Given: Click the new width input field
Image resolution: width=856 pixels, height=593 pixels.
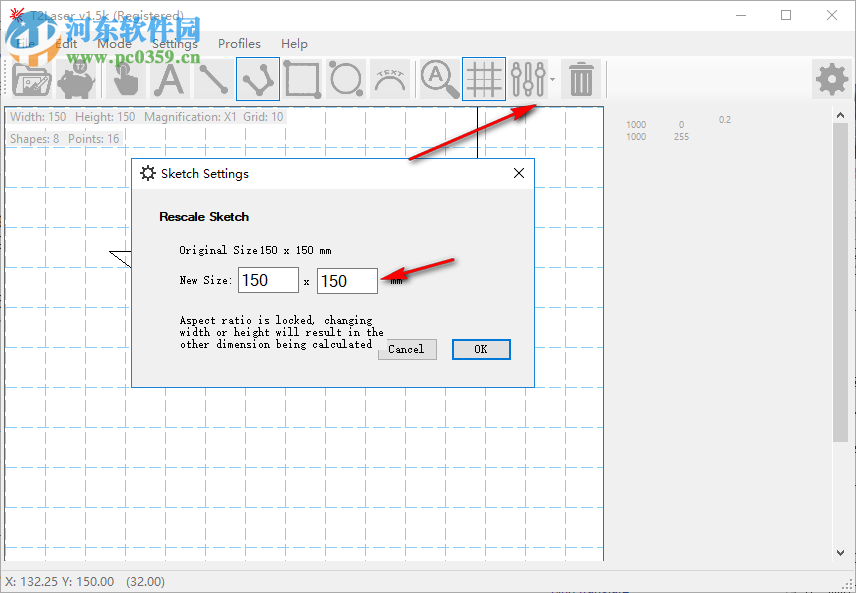Looking at the screenshot, I should (269, 281).
